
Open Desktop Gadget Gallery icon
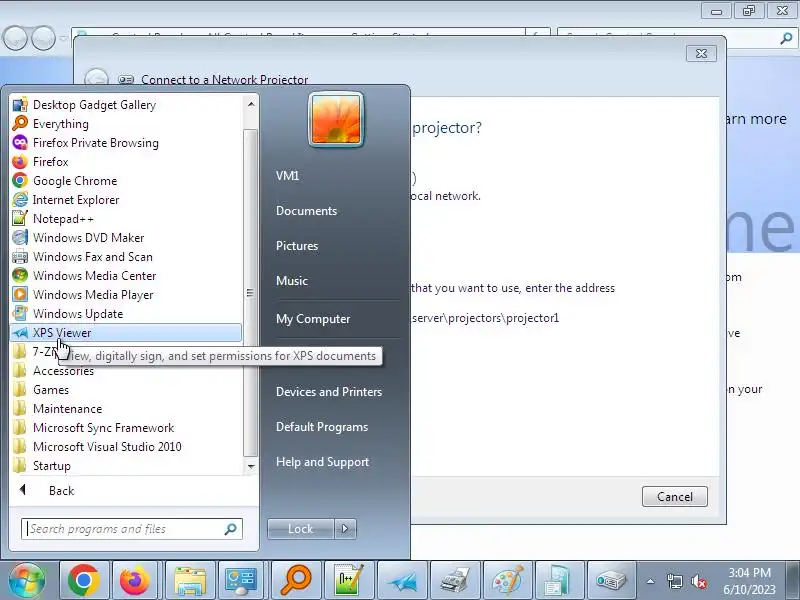20,105
